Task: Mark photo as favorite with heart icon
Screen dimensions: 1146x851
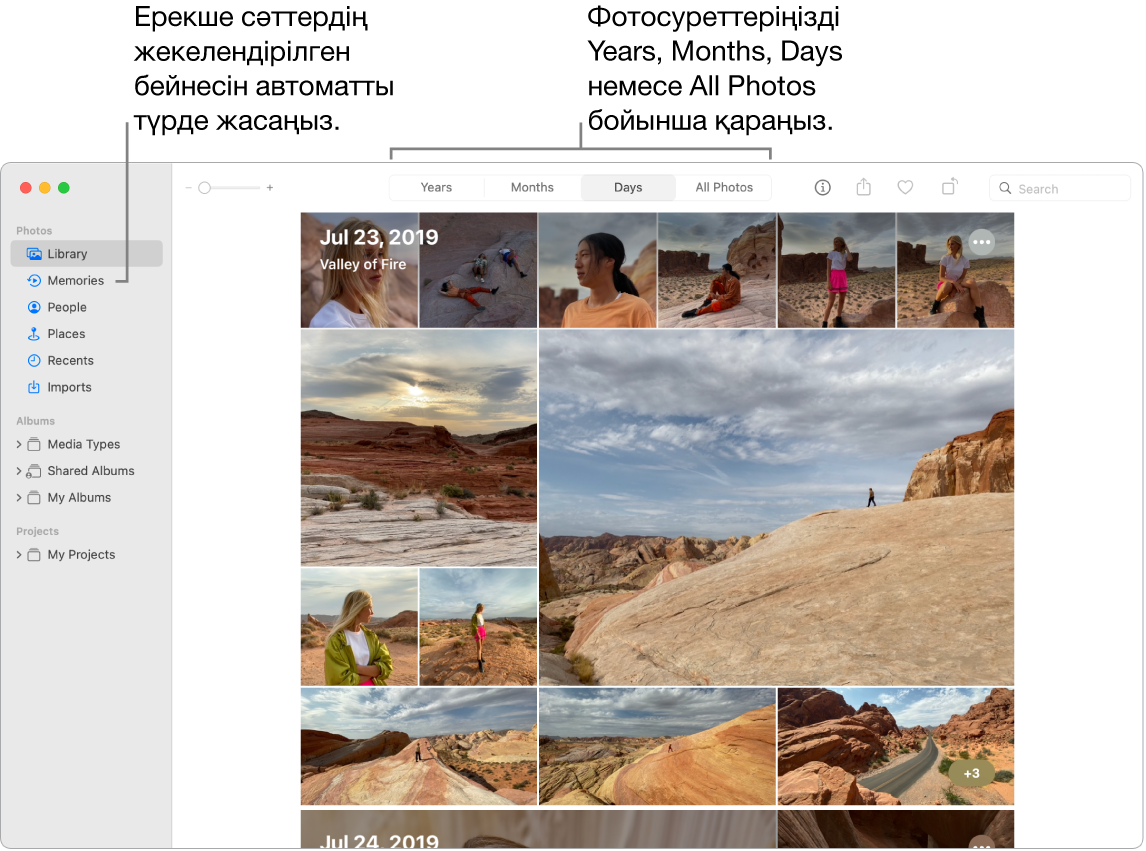Action: 905,188
